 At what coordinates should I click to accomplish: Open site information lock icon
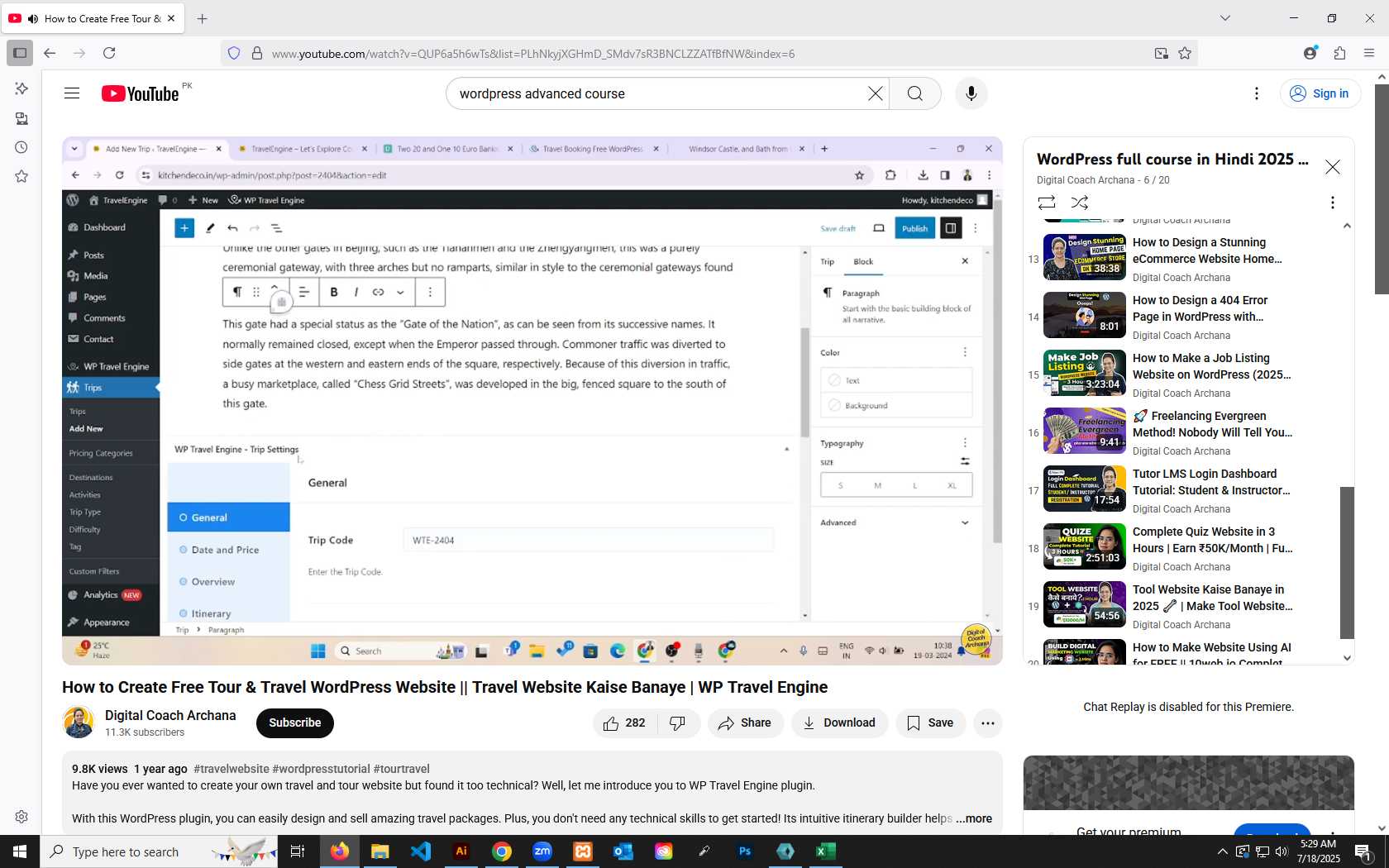(x=257, y=53)
